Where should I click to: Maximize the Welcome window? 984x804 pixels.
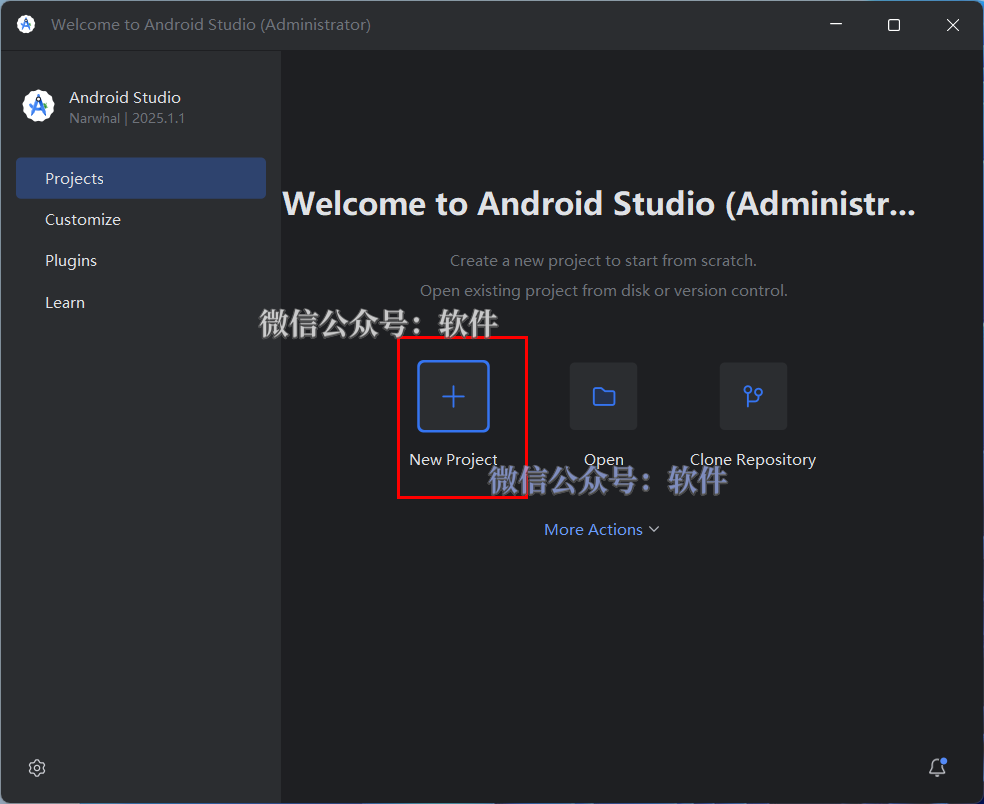click(x=894, y=24)
